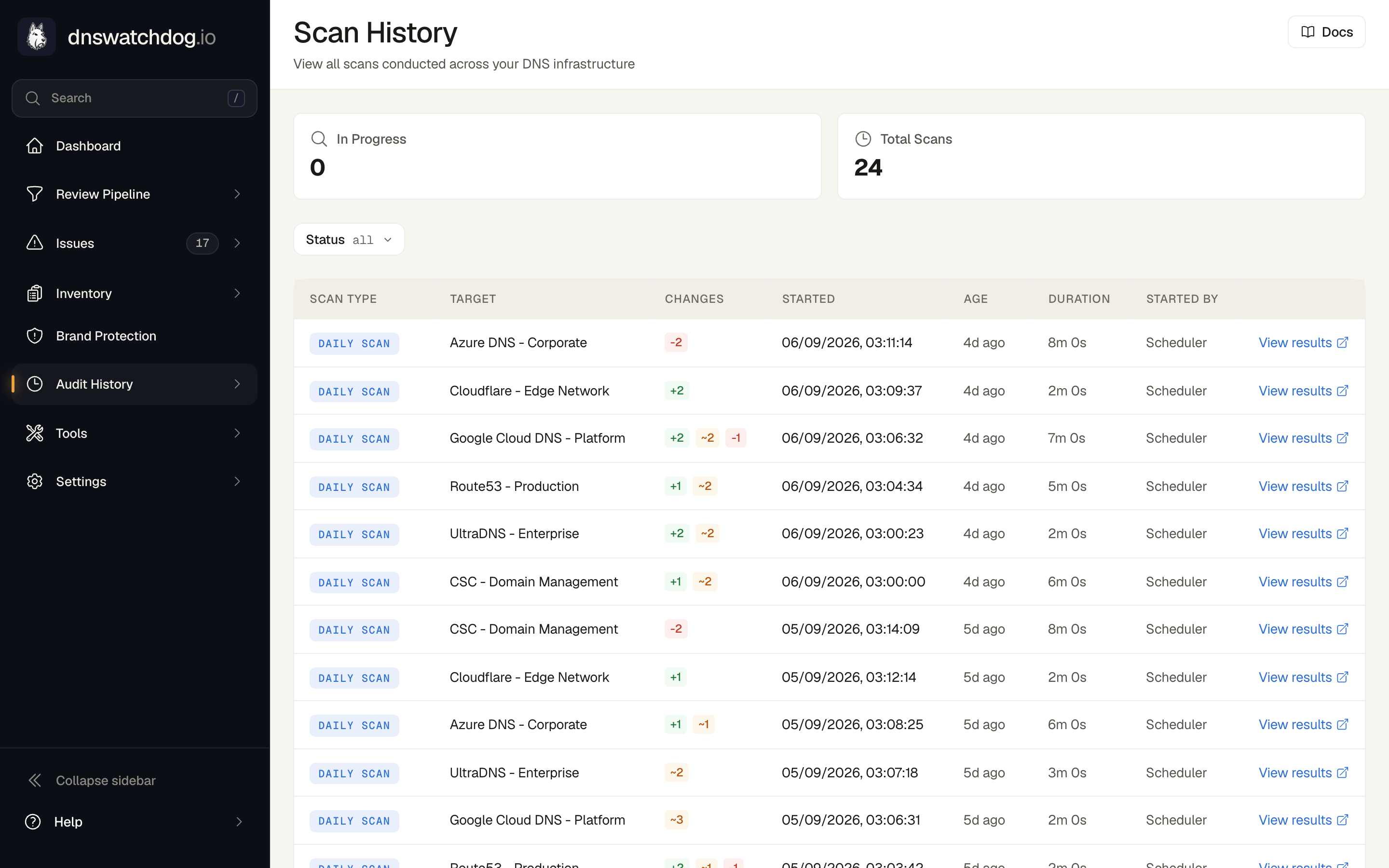Click the CHANGES column header
This screenshot has width=1389, height=868.
[694, 298]
